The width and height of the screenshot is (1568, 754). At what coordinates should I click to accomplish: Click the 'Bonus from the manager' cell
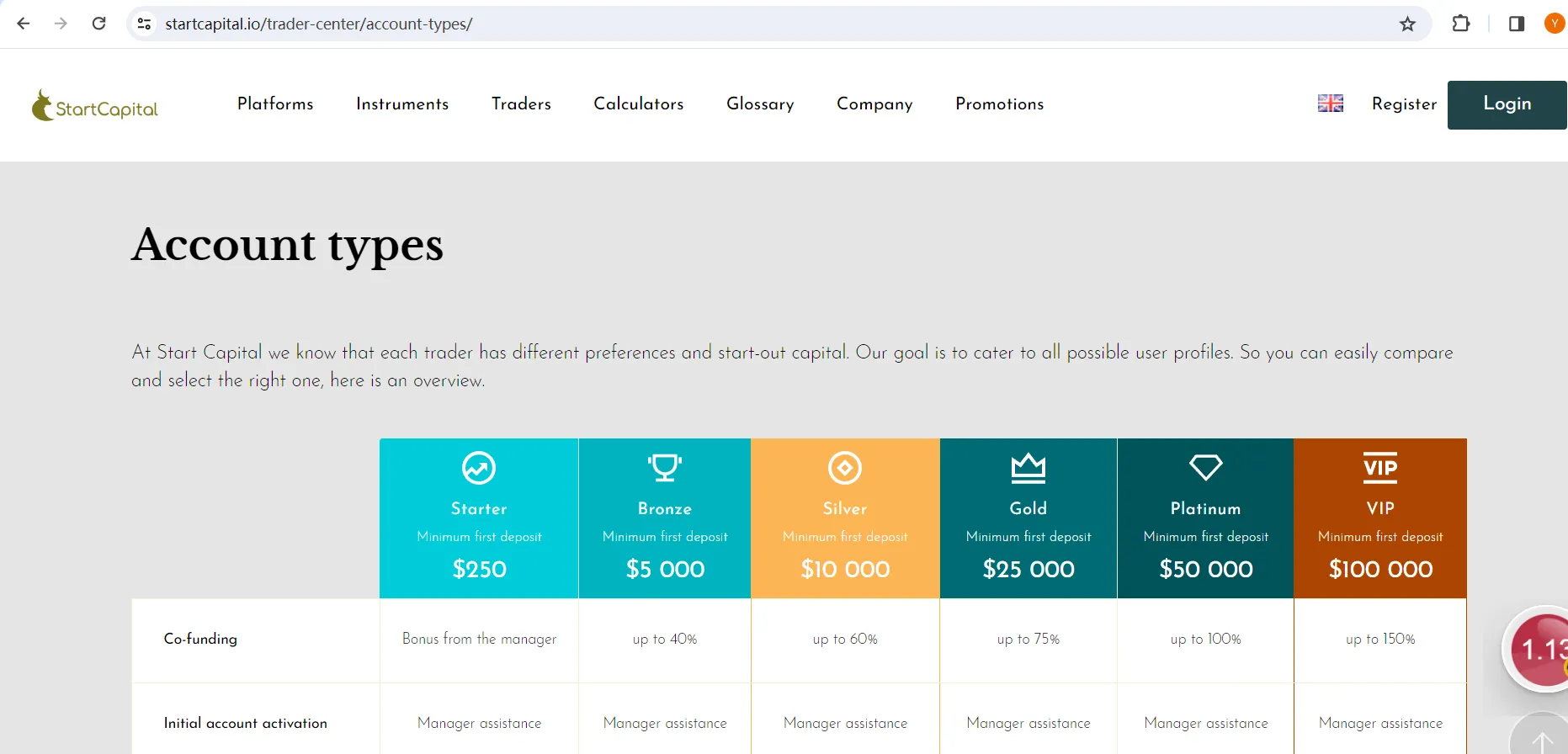coord(480,639)
